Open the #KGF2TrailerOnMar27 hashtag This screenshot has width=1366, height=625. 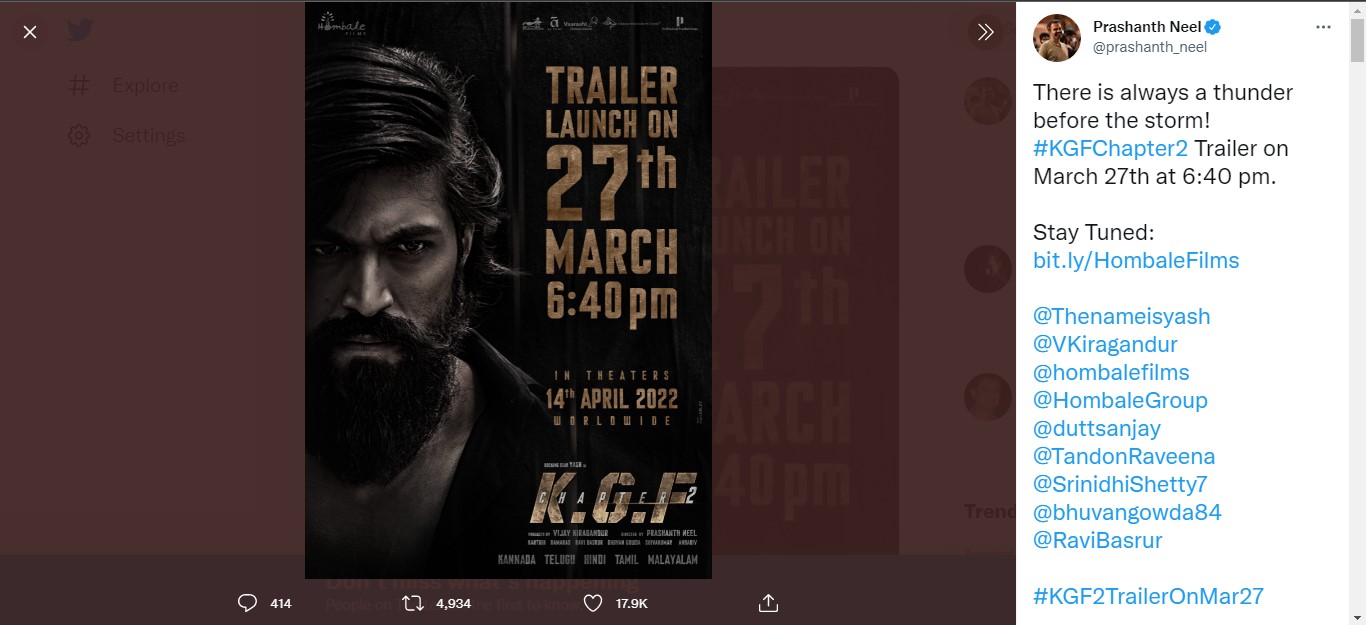tap(1149, 596)
